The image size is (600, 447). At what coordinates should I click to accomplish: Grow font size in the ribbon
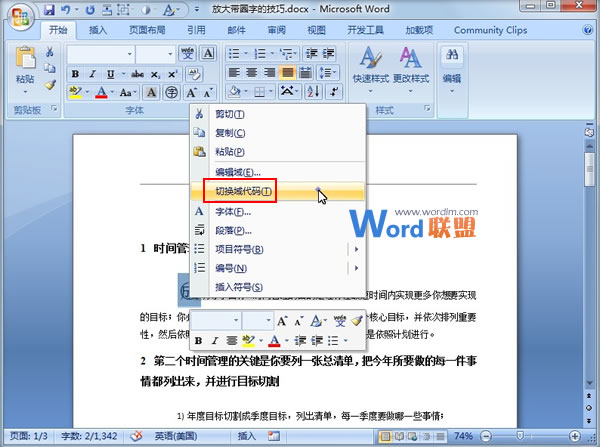click(x=191, y=92)
